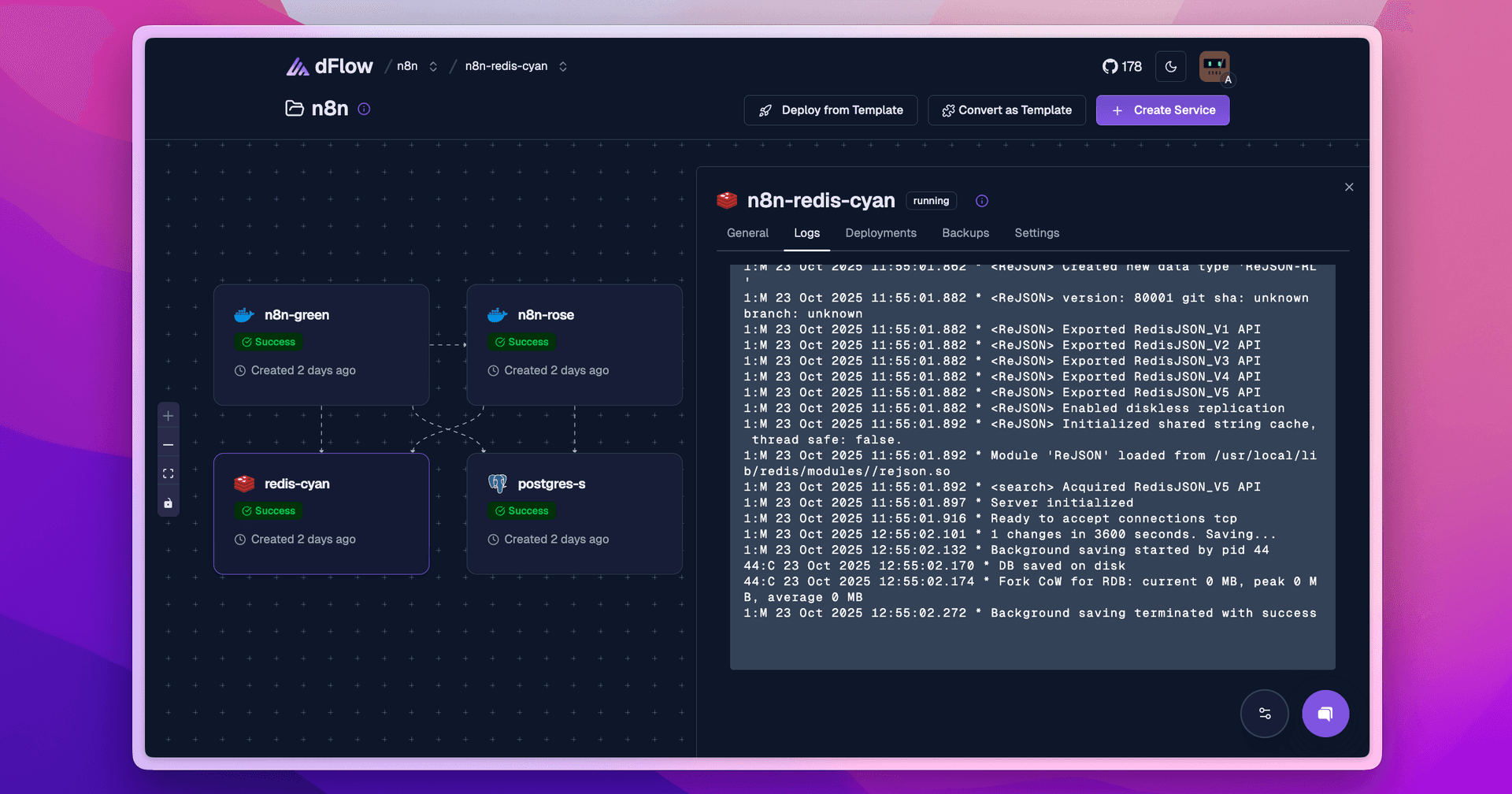Open the n8n-redis-cyan service switcher chevron
Screen dimensions: 1512x794
point(563,66)
